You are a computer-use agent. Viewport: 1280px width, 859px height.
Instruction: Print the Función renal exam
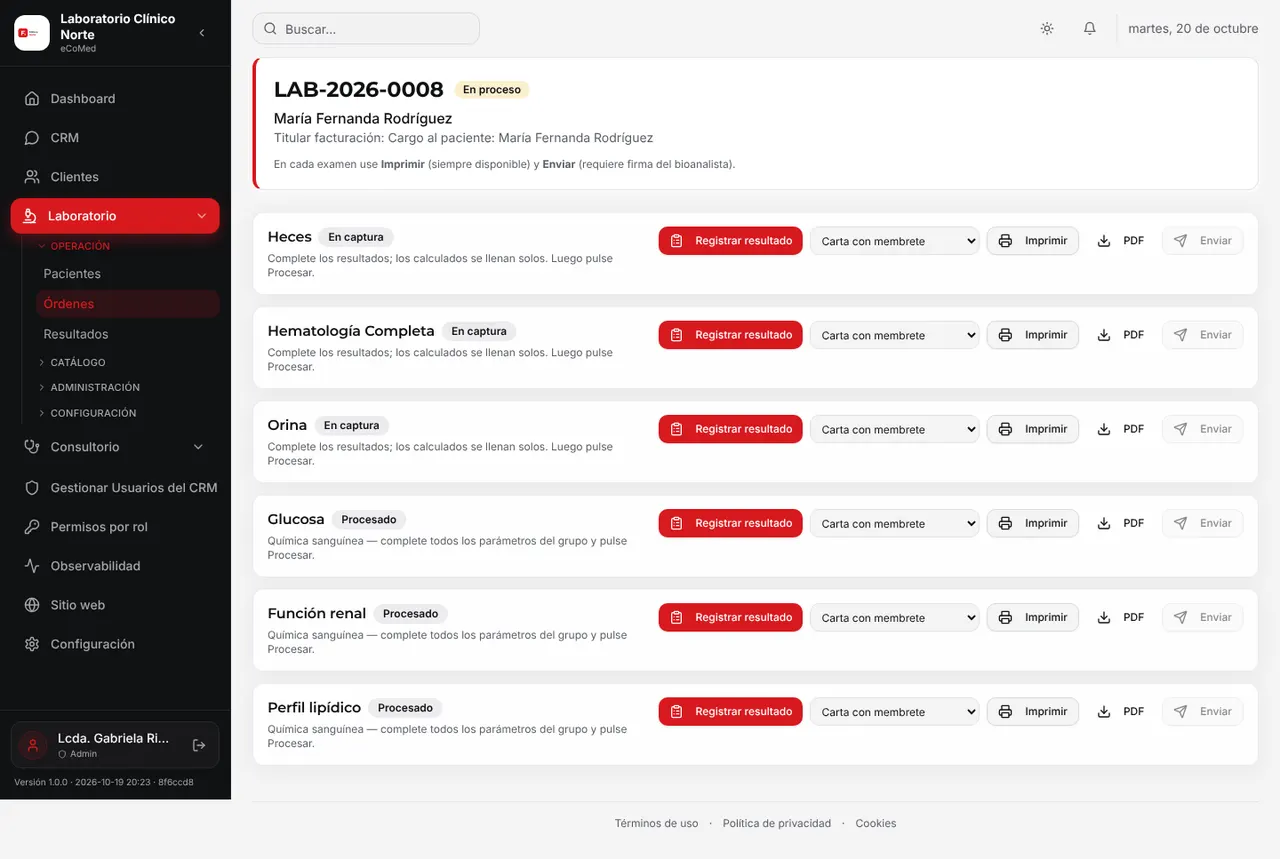coord(1033,617)
